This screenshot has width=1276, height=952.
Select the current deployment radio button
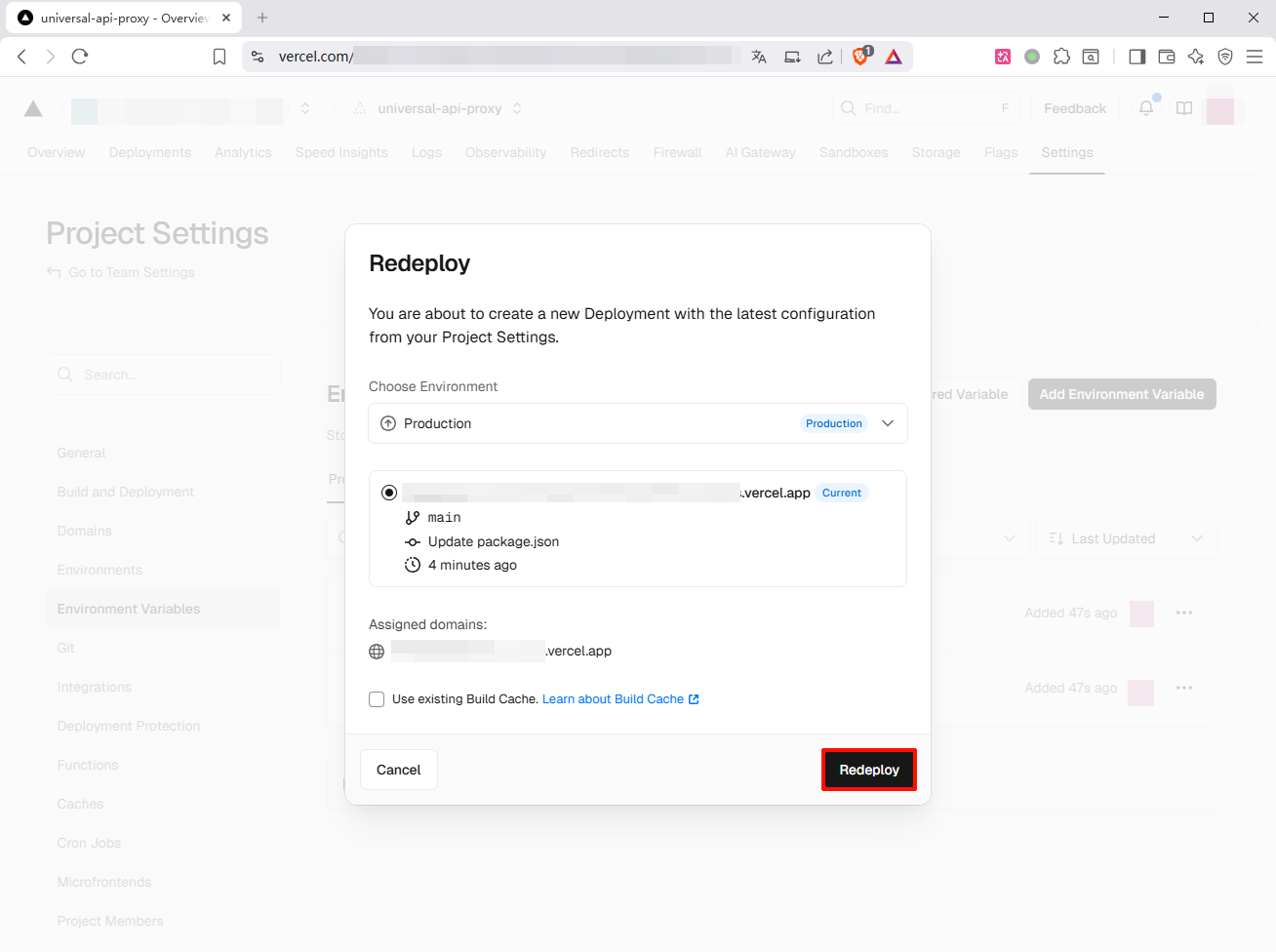[389, 493]
